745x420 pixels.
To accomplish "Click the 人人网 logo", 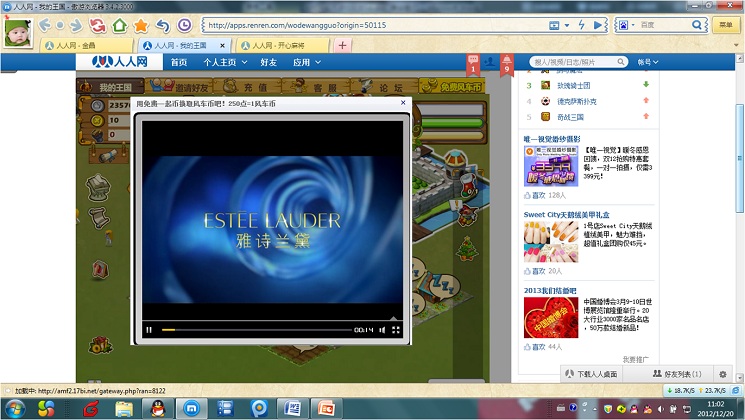I will 120,62.
